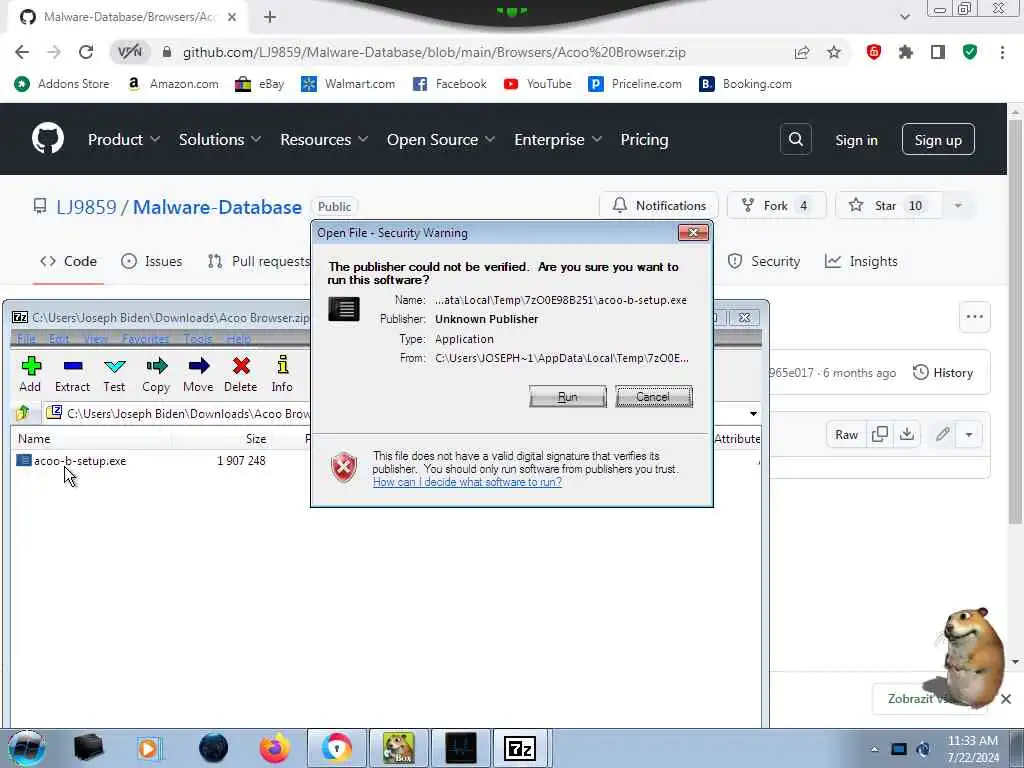Expand the edit options dropdown arrow
1024x768 pixels.
point(968,434)
